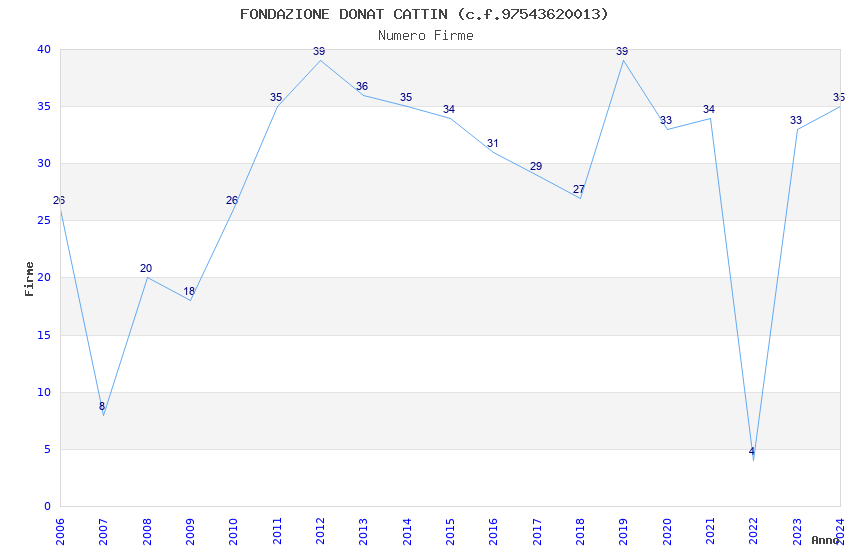Click the data value 29 for 2017
The width and height of the screenshot is (850, 550).
coord(536,166)
